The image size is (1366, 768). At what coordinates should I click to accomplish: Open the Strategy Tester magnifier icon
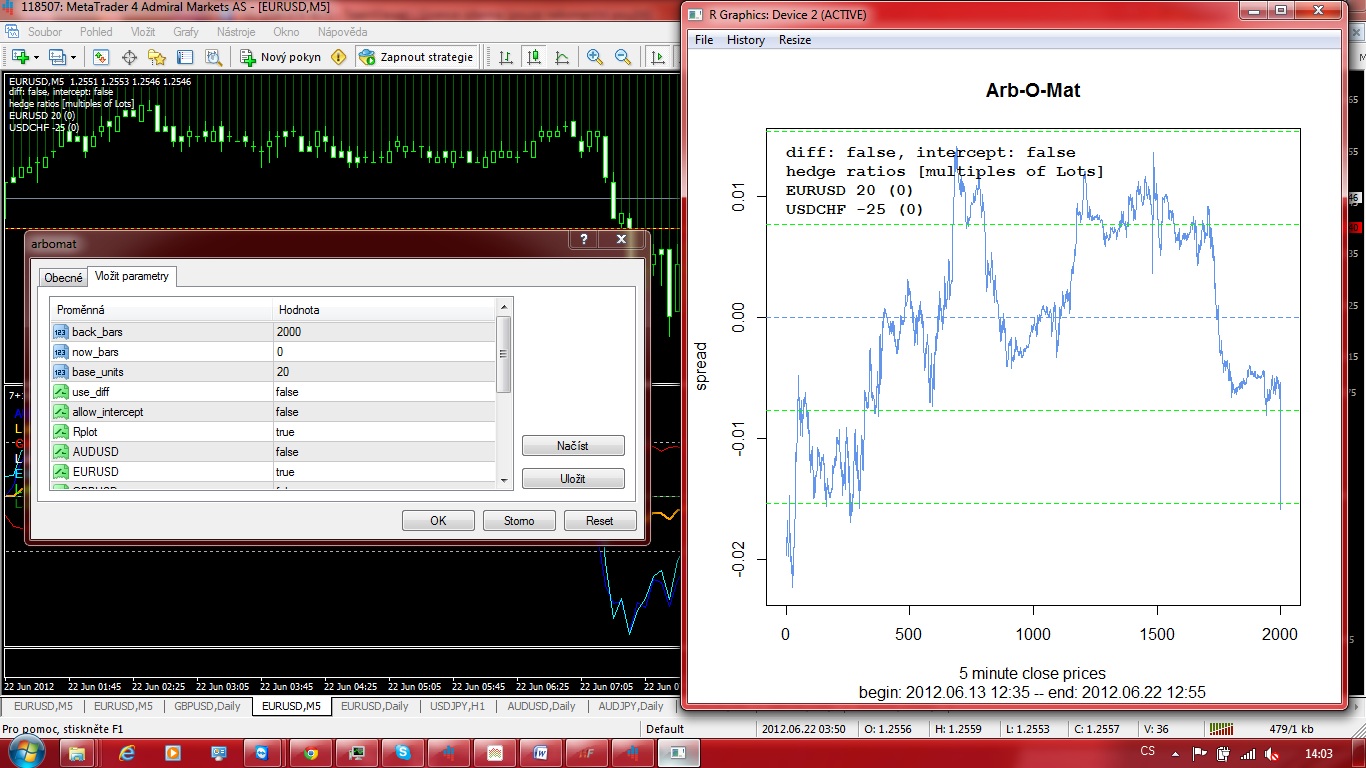point(213,57)
